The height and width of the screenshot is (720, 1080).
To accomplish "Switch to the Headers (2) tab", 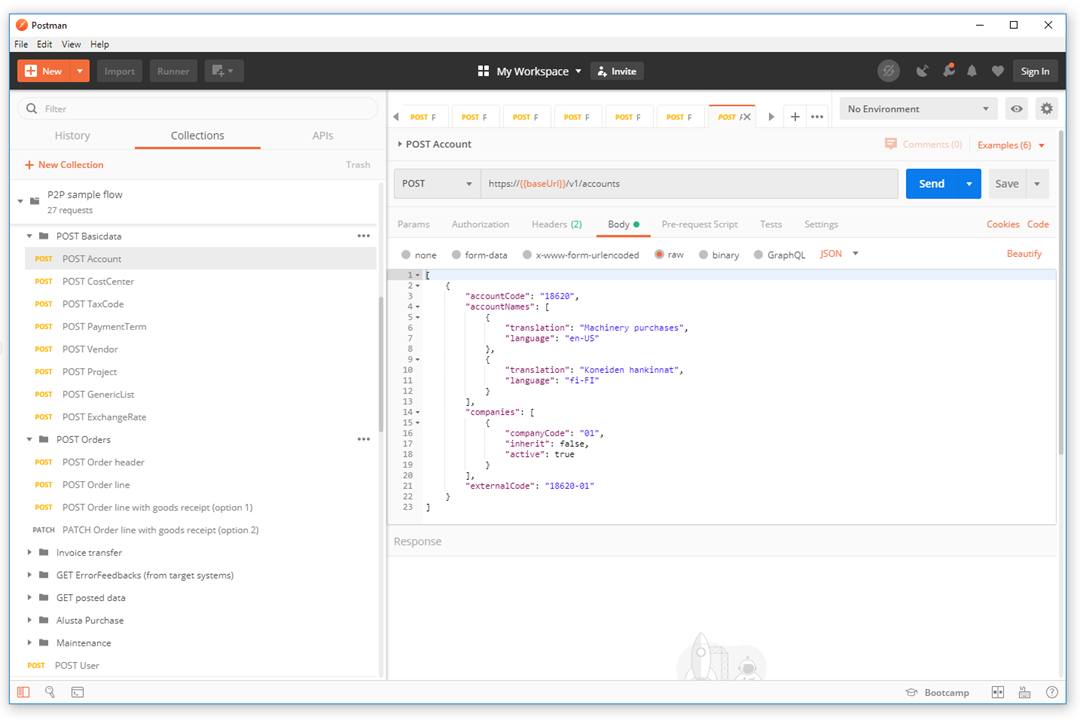I will 556,224.
